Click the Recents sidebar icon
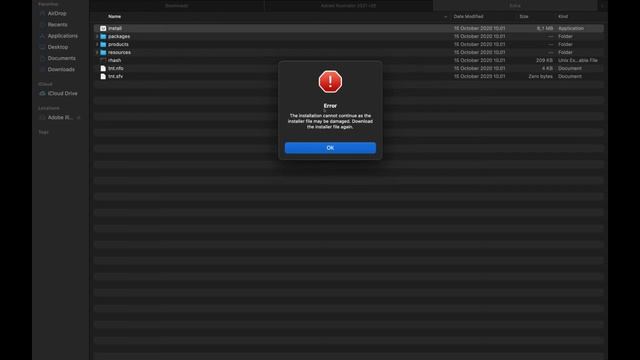The height and width of the screenshot is (360, 640). point(42,24)
